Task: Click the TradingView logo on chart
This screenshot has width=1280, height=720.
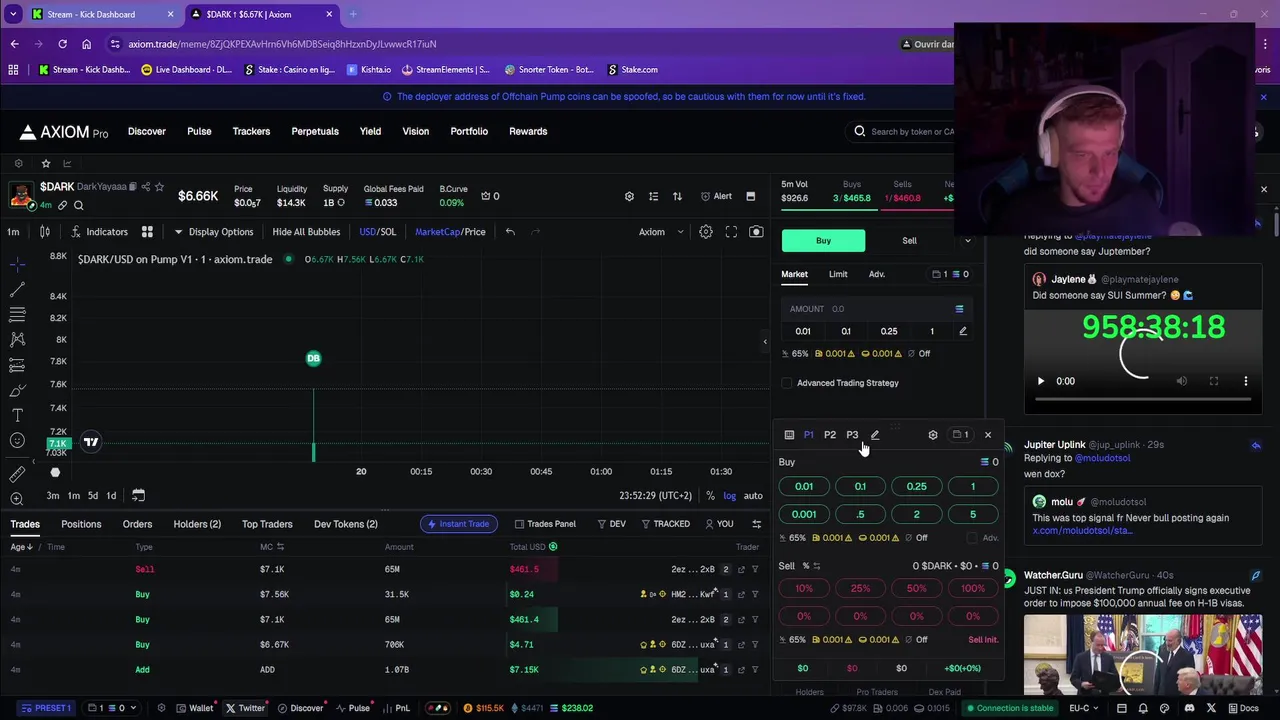Action: click(x=91, y=442)
